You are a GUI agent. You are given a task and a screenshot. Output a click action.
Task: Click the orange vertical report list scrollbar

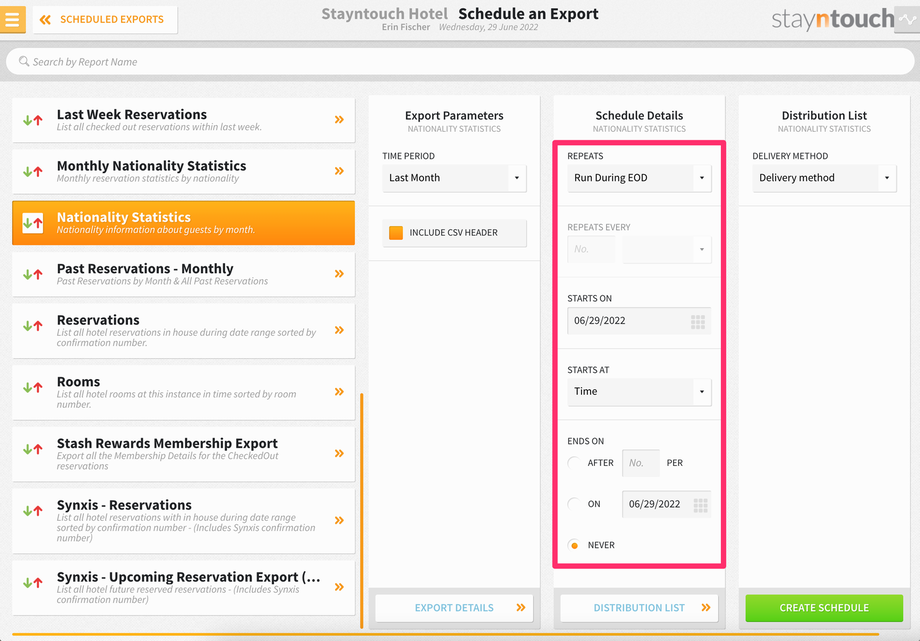(x=361, y=511)
